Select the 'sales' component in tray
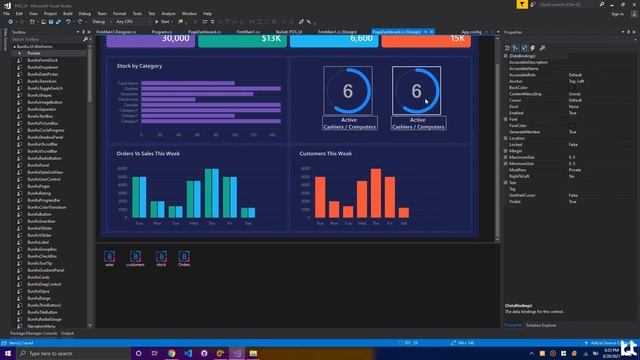The height and width of the screenshot is (360, 640). (109, 259)
